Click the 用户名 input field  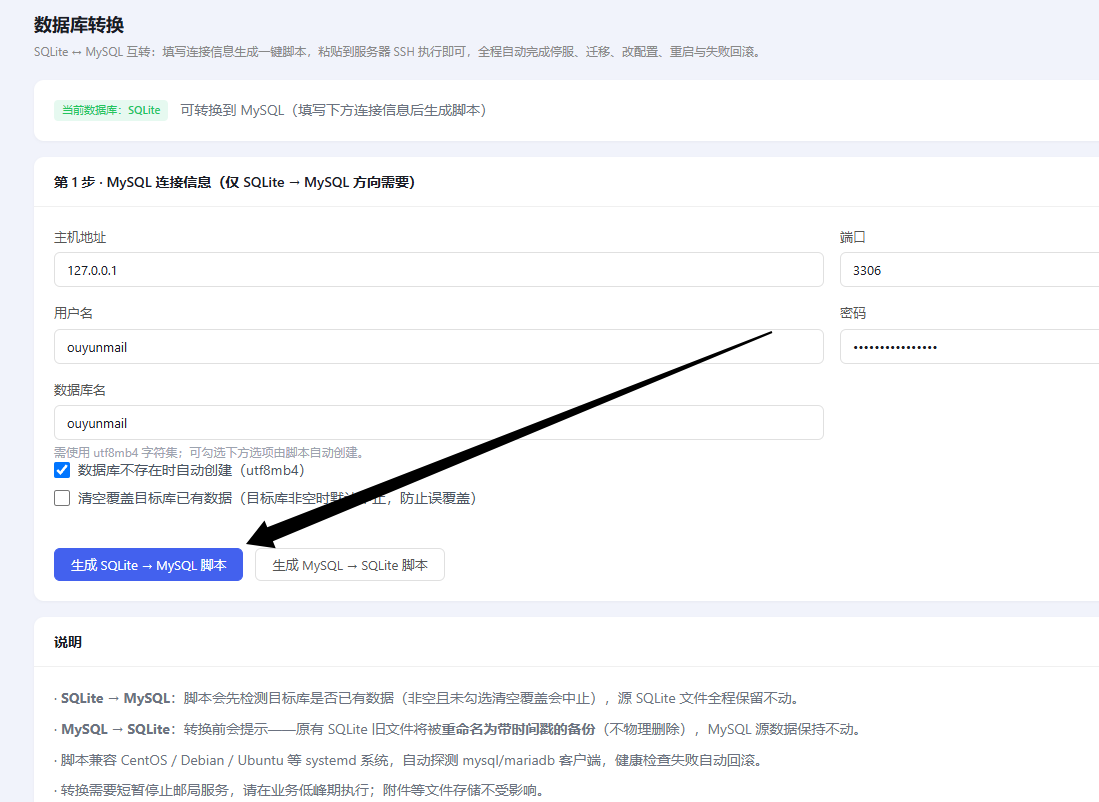point(439,347)
